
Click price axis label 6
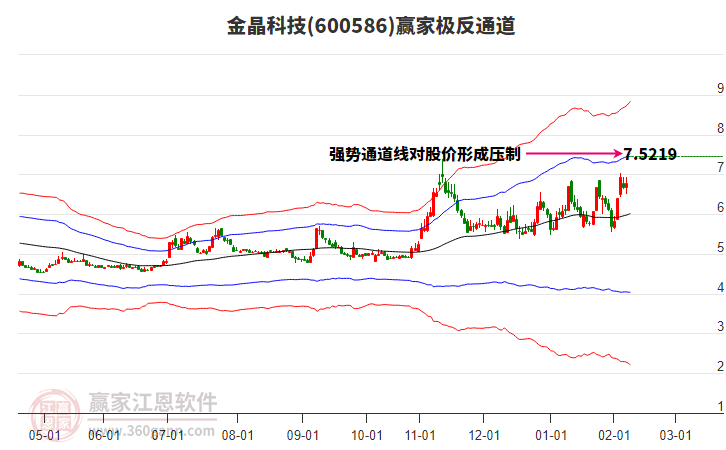(x=720, y=207)
